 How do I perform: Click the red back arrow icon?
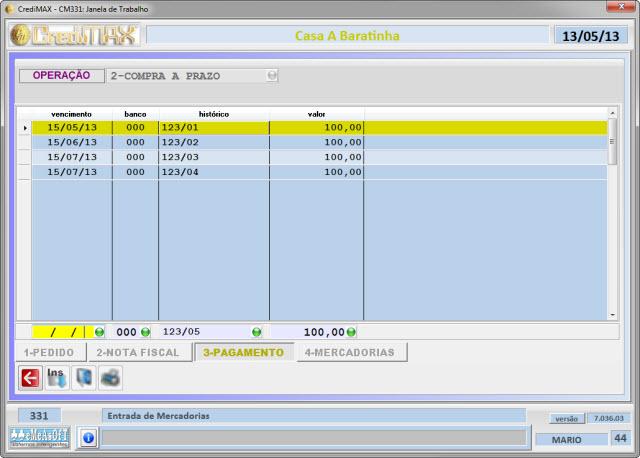pyautogui.click(x=30, y=378)
